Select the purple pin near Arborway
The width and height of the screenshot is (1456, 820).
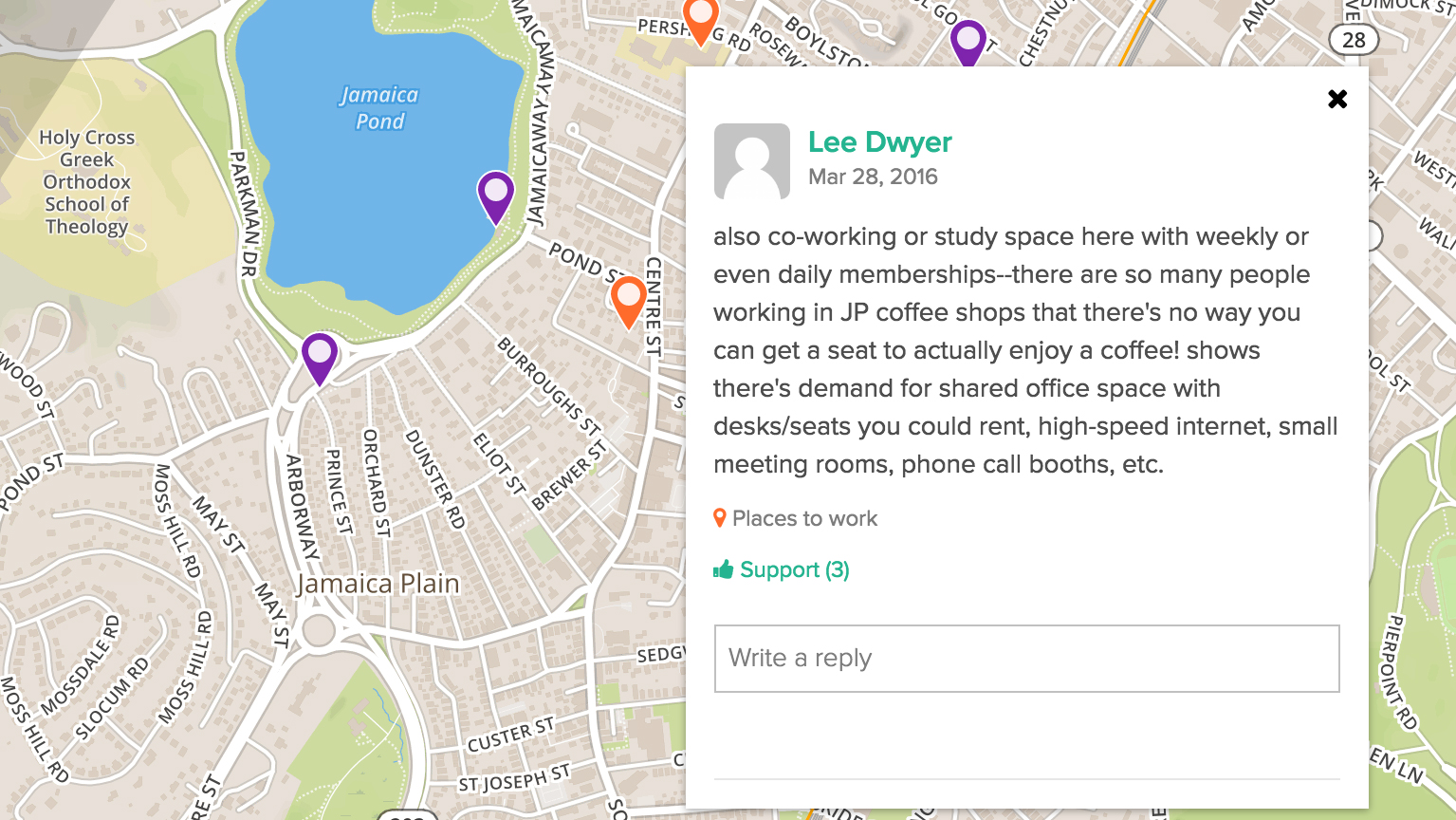pyautogui.click(x=320, y=356)
